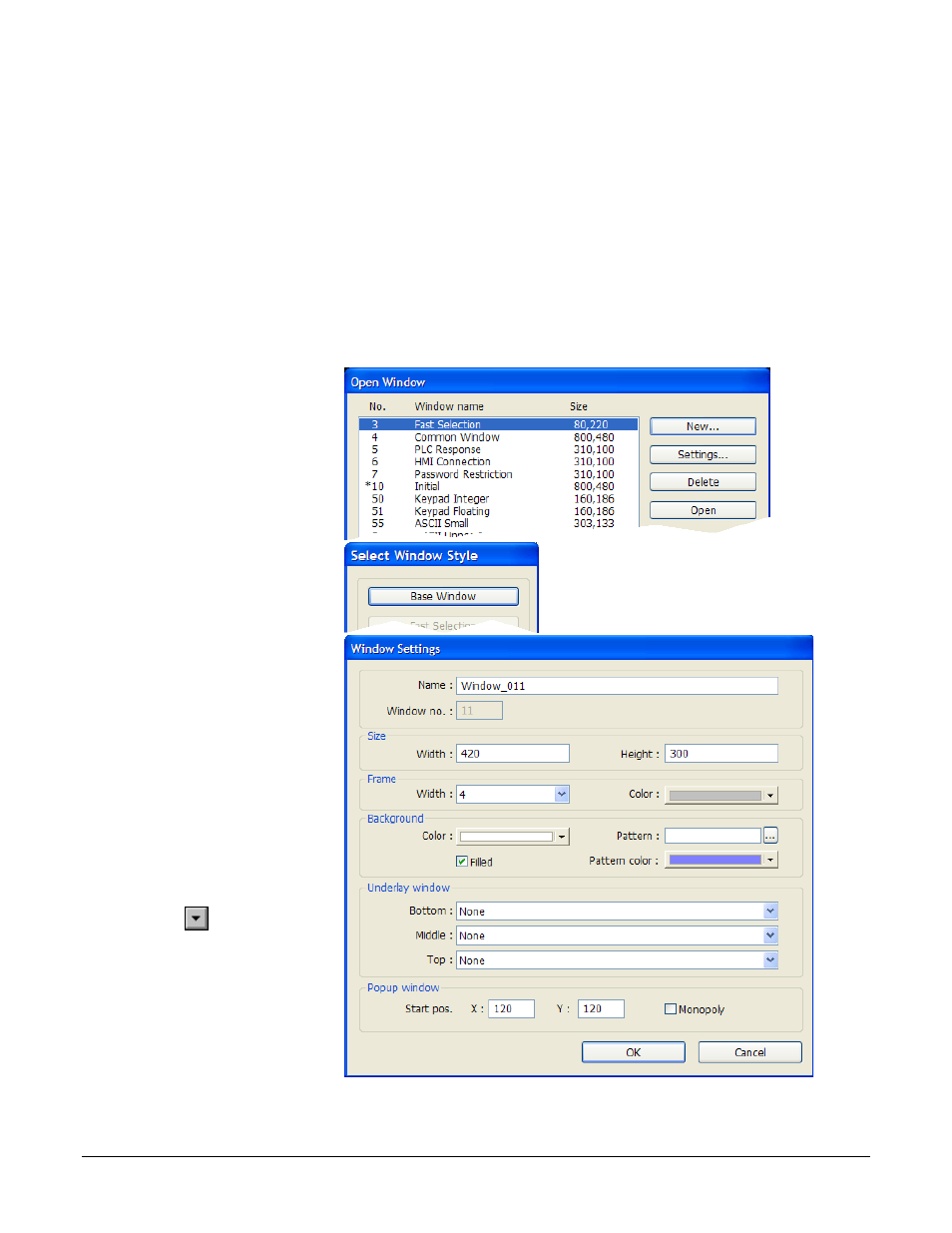Click the Window name column header

(x=449, y=406)
